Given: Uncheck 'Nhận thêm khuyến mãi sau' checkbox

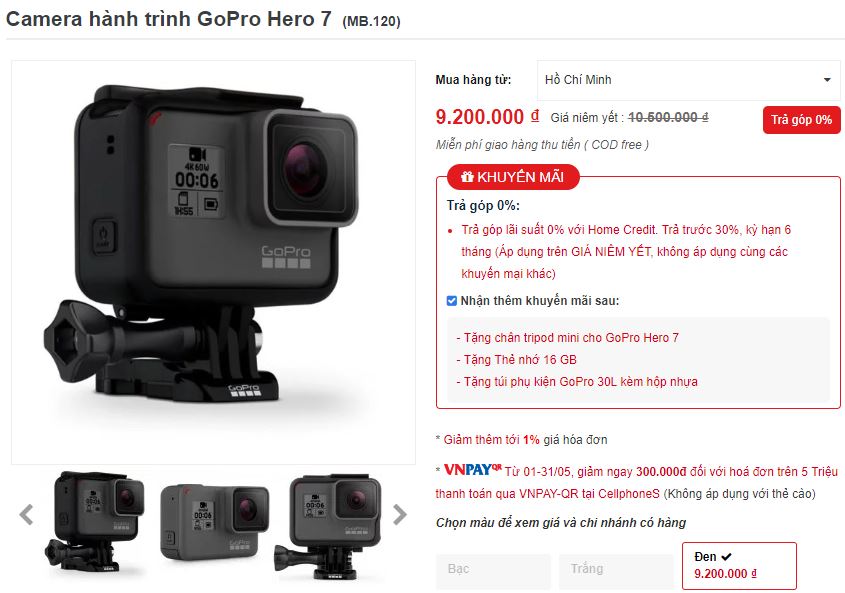Looking at the screenshot, I should click(x=452, y=301).
